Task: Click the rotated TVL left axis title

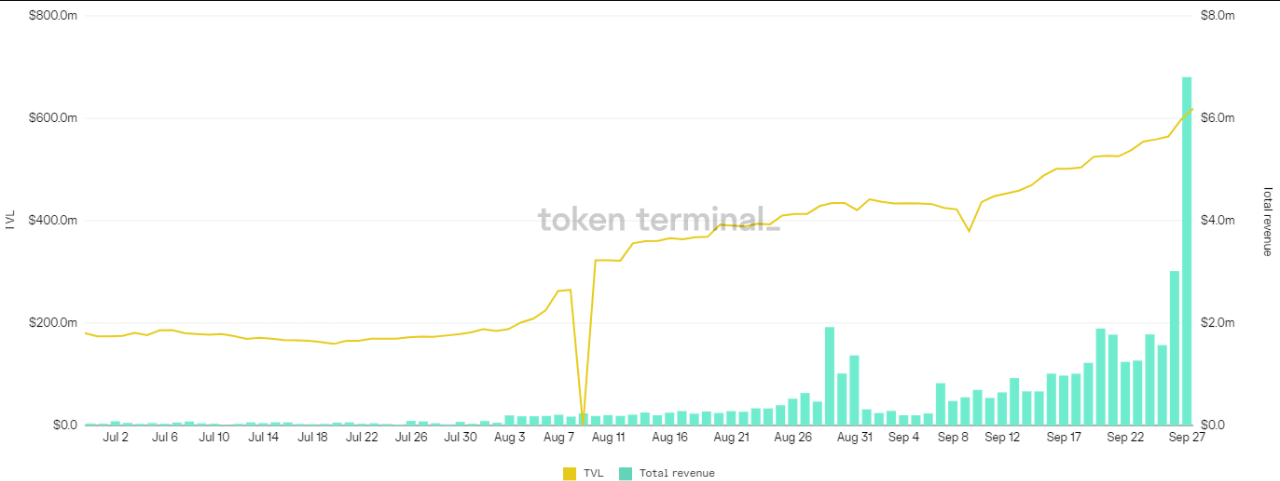Action: 11,221
